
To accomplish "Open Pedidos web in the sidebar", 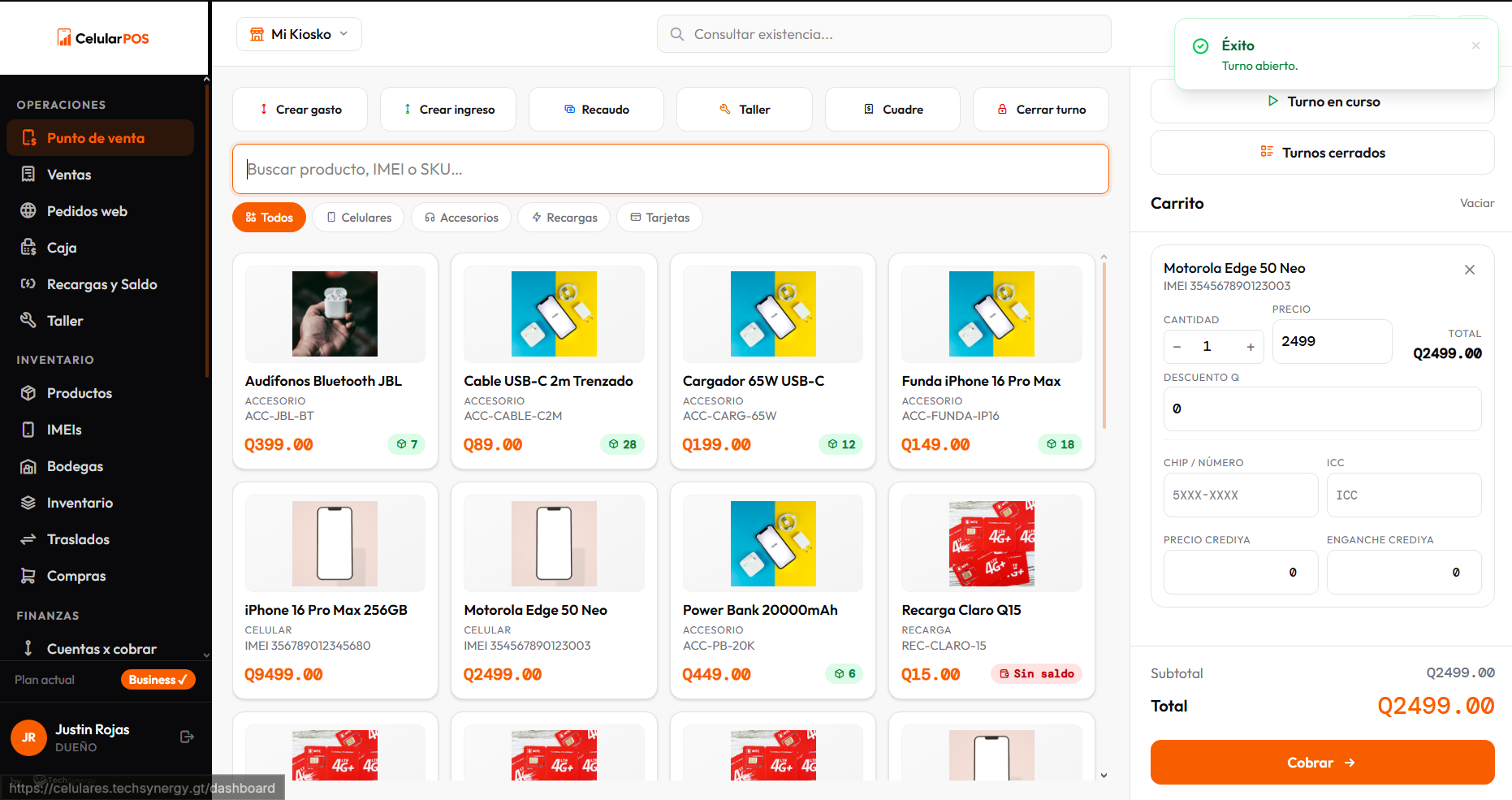I will click(101, 210).
